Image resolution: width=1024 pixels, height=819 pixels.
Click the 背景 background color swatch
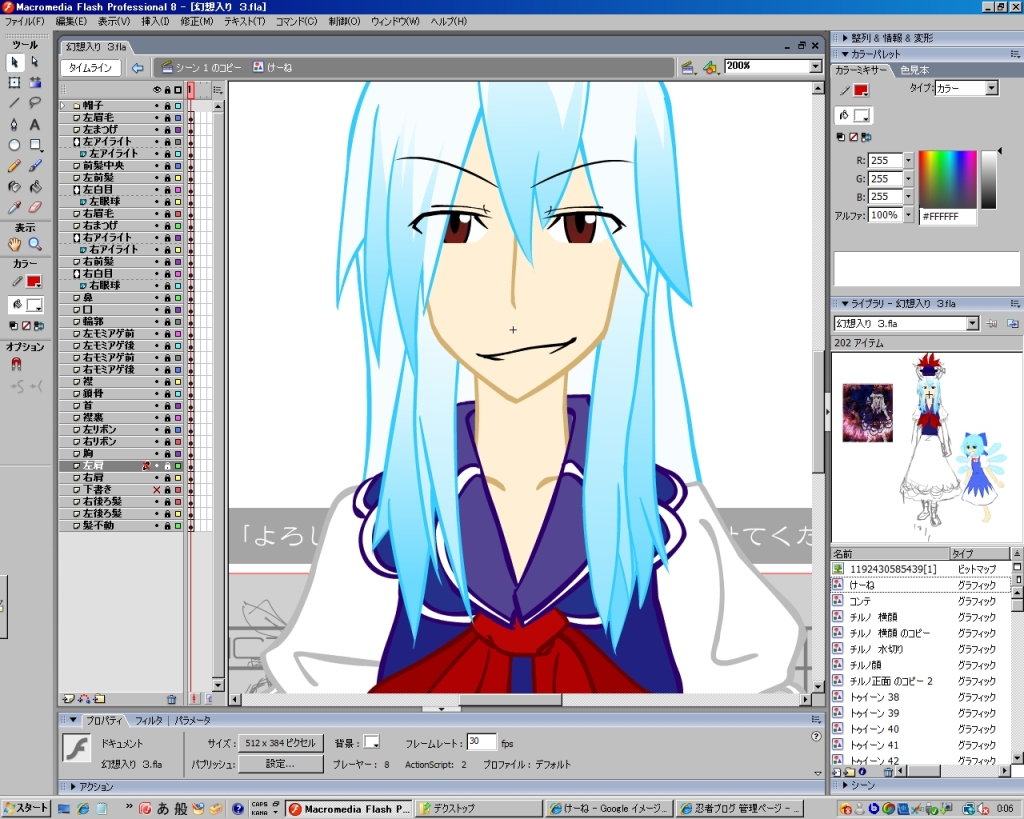pos(372,743)
